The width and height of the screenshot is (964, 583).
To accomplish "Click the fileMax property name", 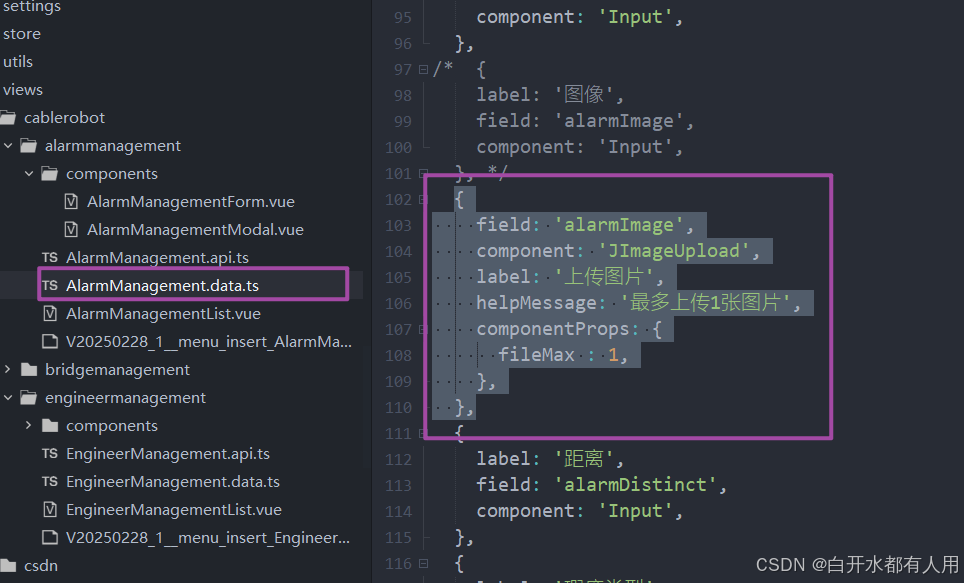I will 535,355.
